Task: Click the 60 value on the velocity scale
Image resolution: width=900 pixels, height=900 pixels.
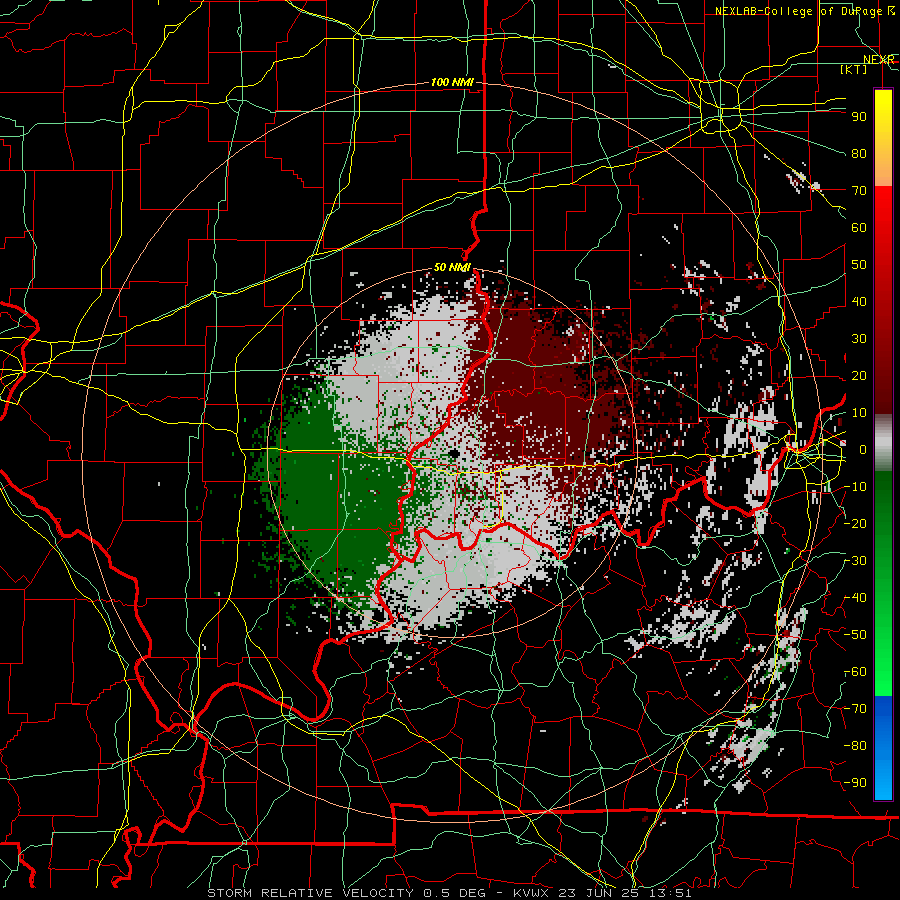Action: (859, 227)
